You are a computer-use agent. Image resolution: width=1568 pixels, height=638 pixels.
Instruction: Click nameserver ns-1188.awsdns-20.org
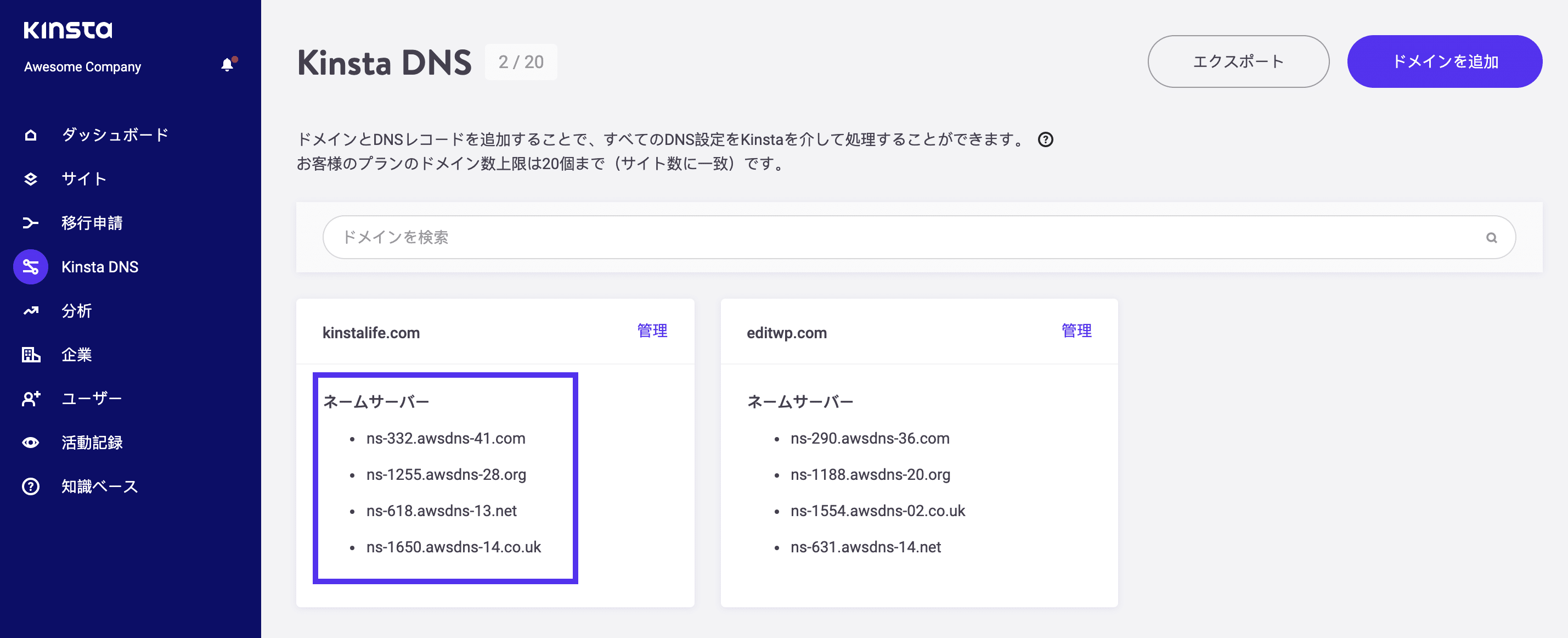[x=871, y=475]
